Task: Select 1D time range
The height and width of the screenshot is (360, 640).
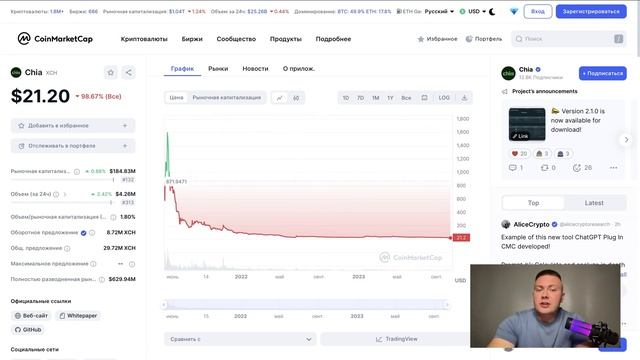Action: [x=346, y=98]
